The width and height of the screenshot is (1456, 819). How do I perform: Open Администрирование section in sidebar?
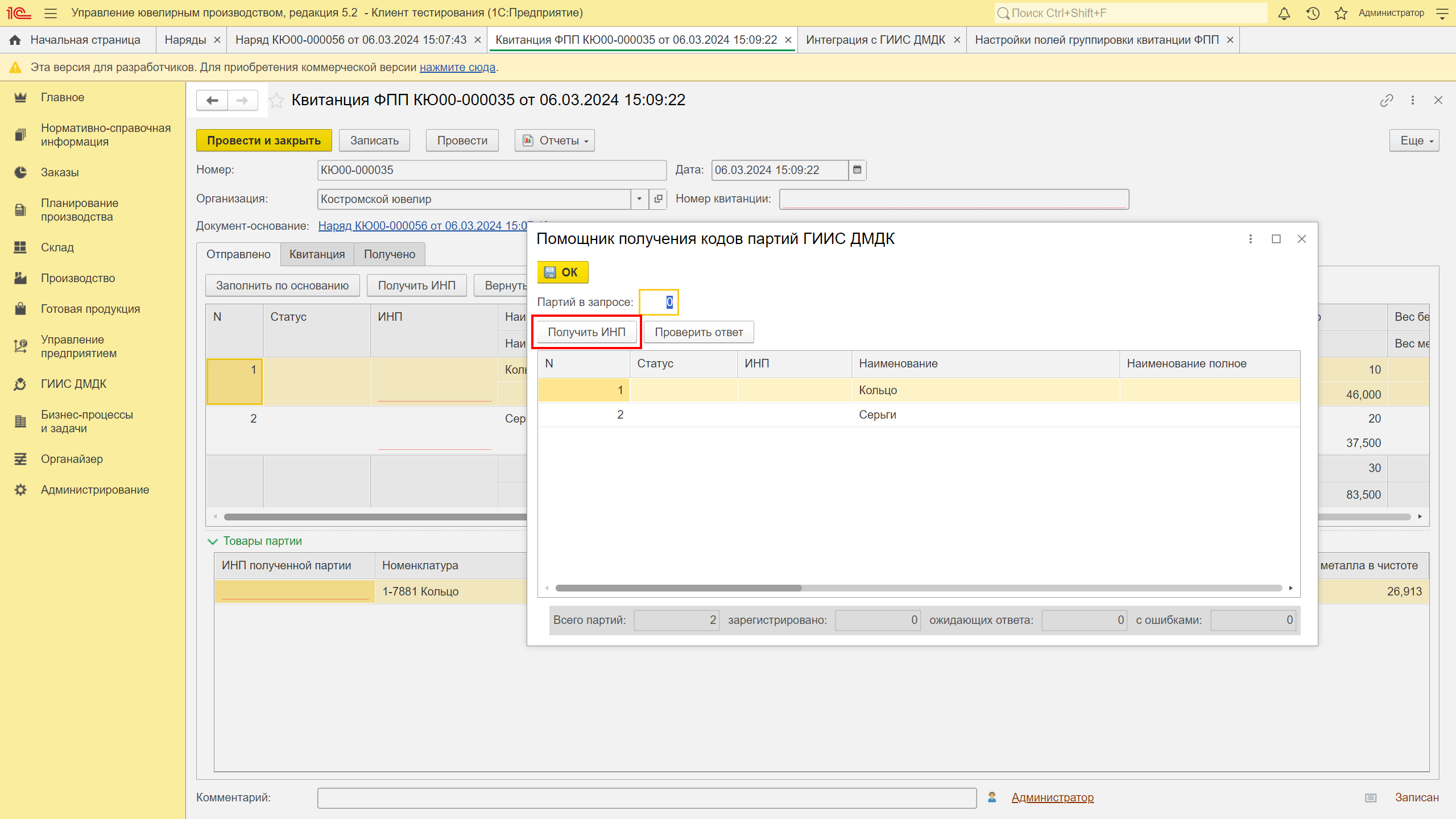point(95,490)
